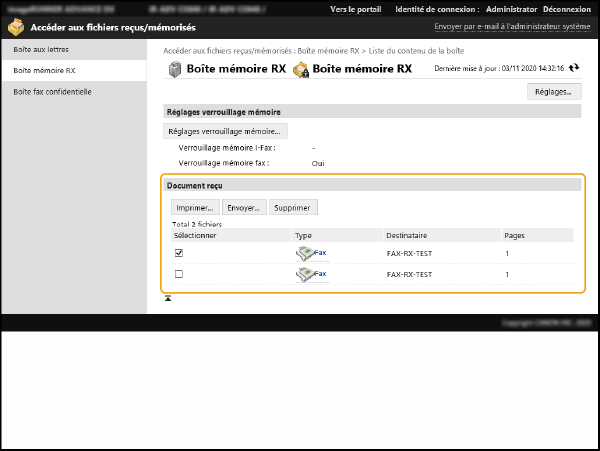The width and height of the screenshot is (600, 451).
Task: Click the Déconnexion link
Action: tap(565, 9)
